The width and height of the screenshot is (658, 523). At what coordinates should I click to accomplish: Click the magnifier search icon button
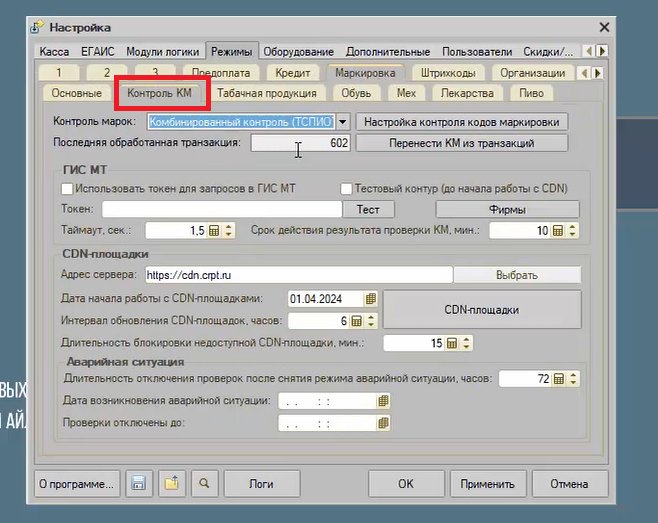click(x=204, y=484)
